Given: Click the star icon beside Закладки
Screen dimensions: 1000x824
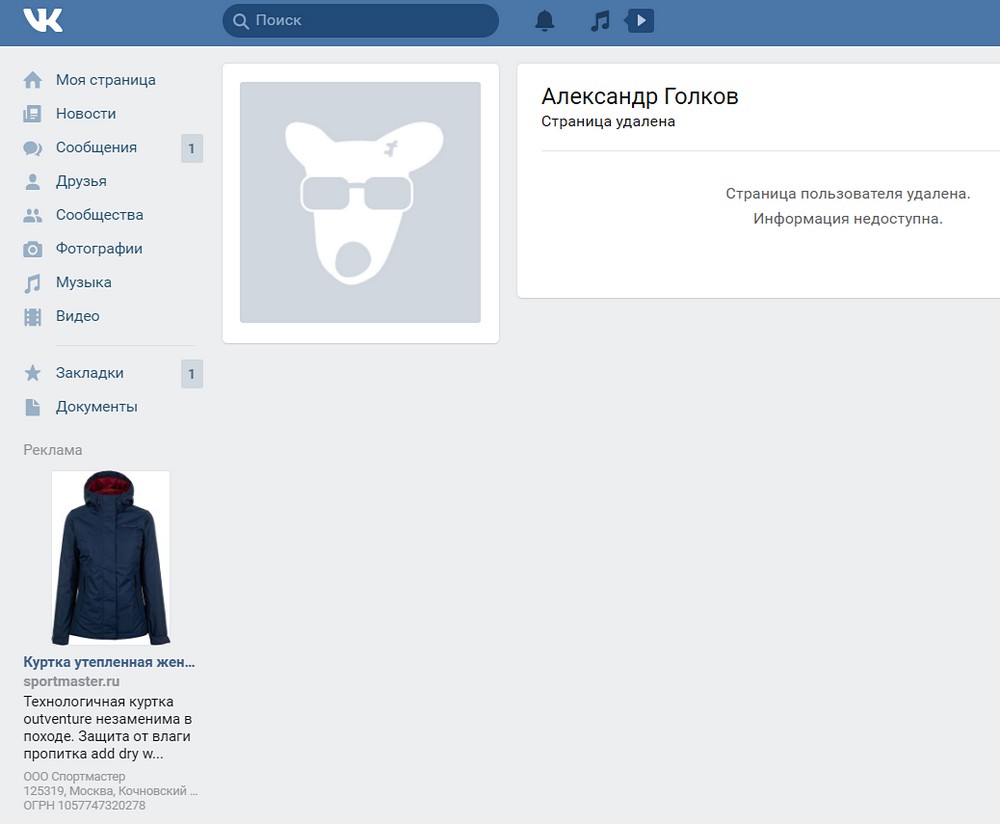Looking at the screenshot, I should click(x=33, y=373).
